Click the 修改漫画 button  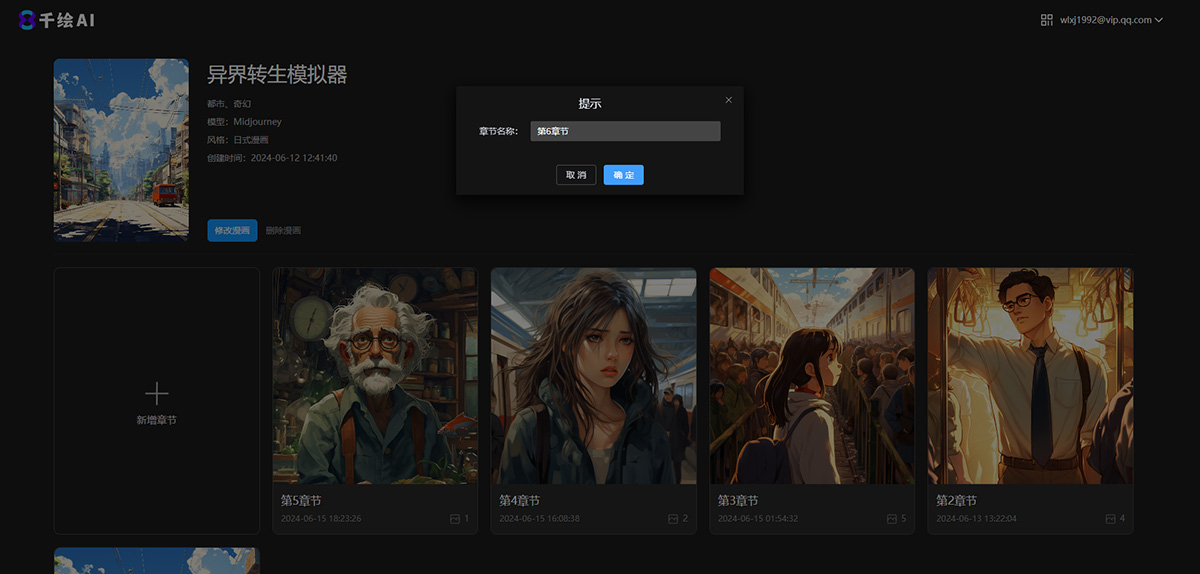pos(232,230)
